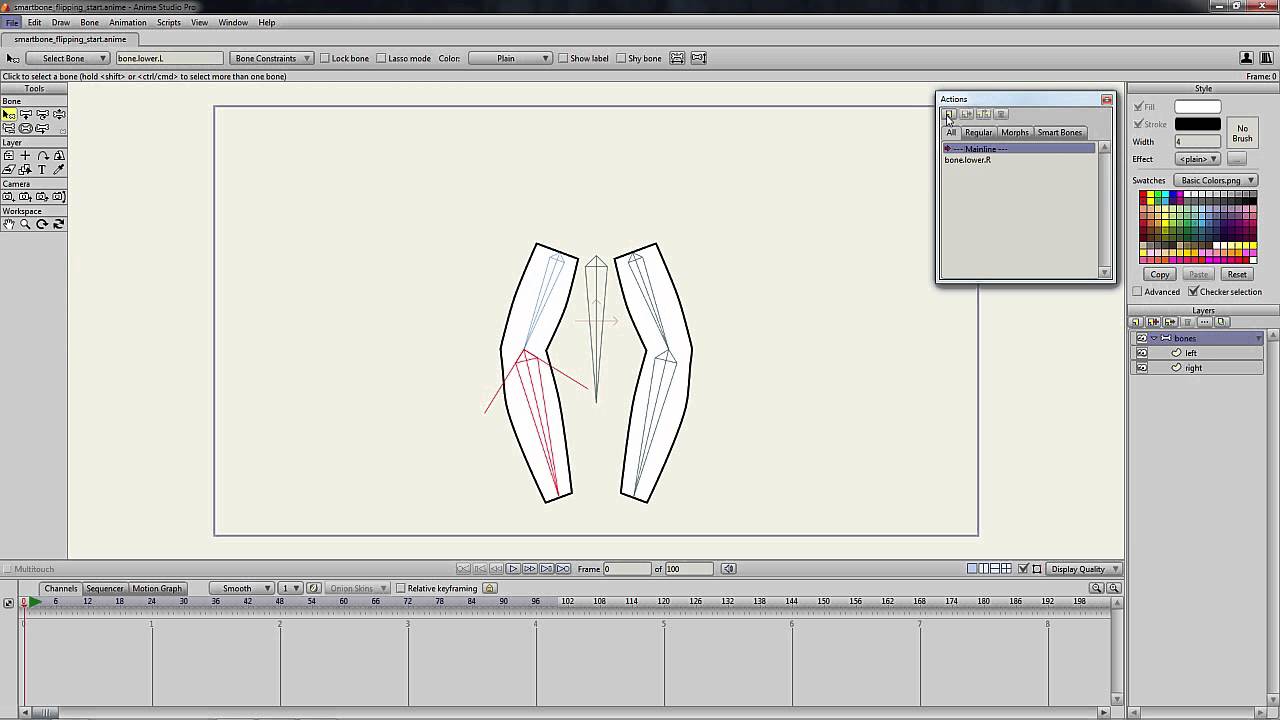Click the New Action icon in Actions window
1280x720 pixels.
[949, 114]
